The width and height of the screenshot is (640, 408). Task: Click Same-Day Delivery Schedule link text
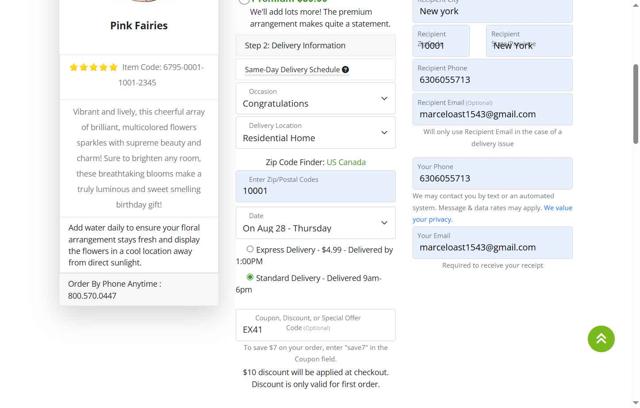pos(292,70)
